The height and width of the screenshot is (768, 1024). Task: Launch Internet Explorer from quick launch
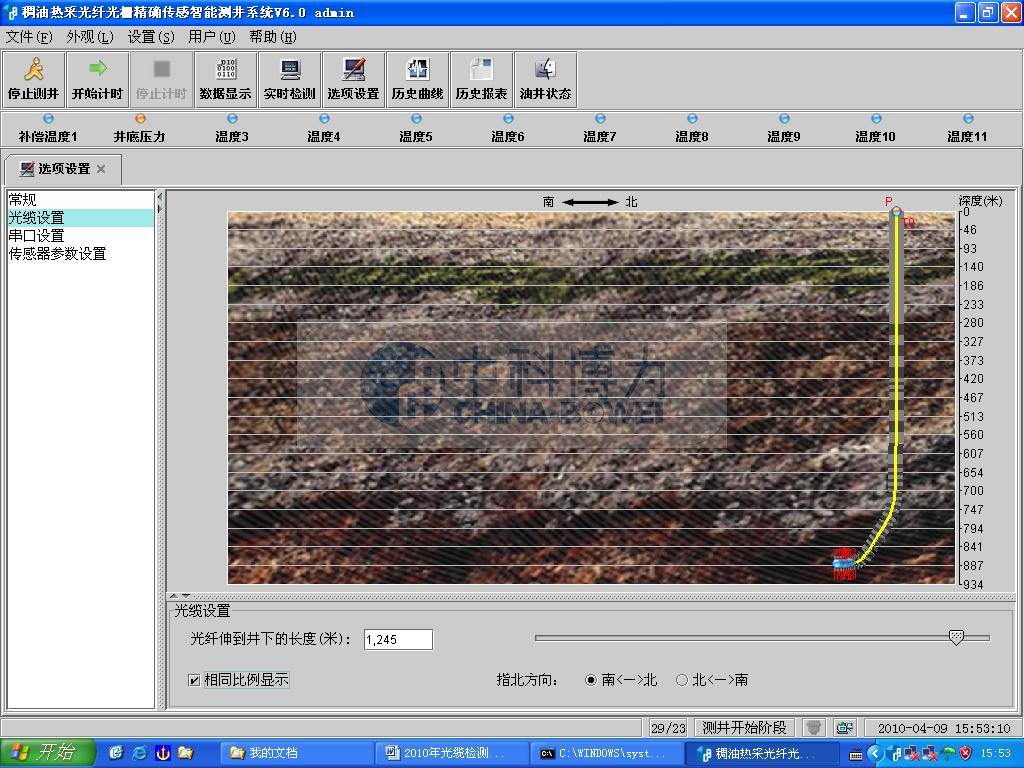click(140, 753)
